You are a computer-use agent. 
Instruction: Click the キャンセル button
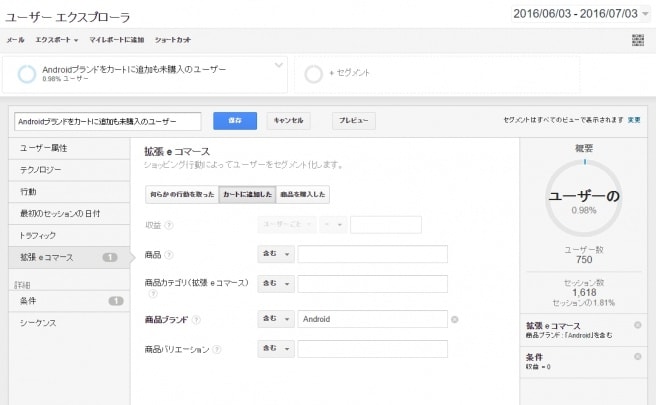[x=288, y=120]
